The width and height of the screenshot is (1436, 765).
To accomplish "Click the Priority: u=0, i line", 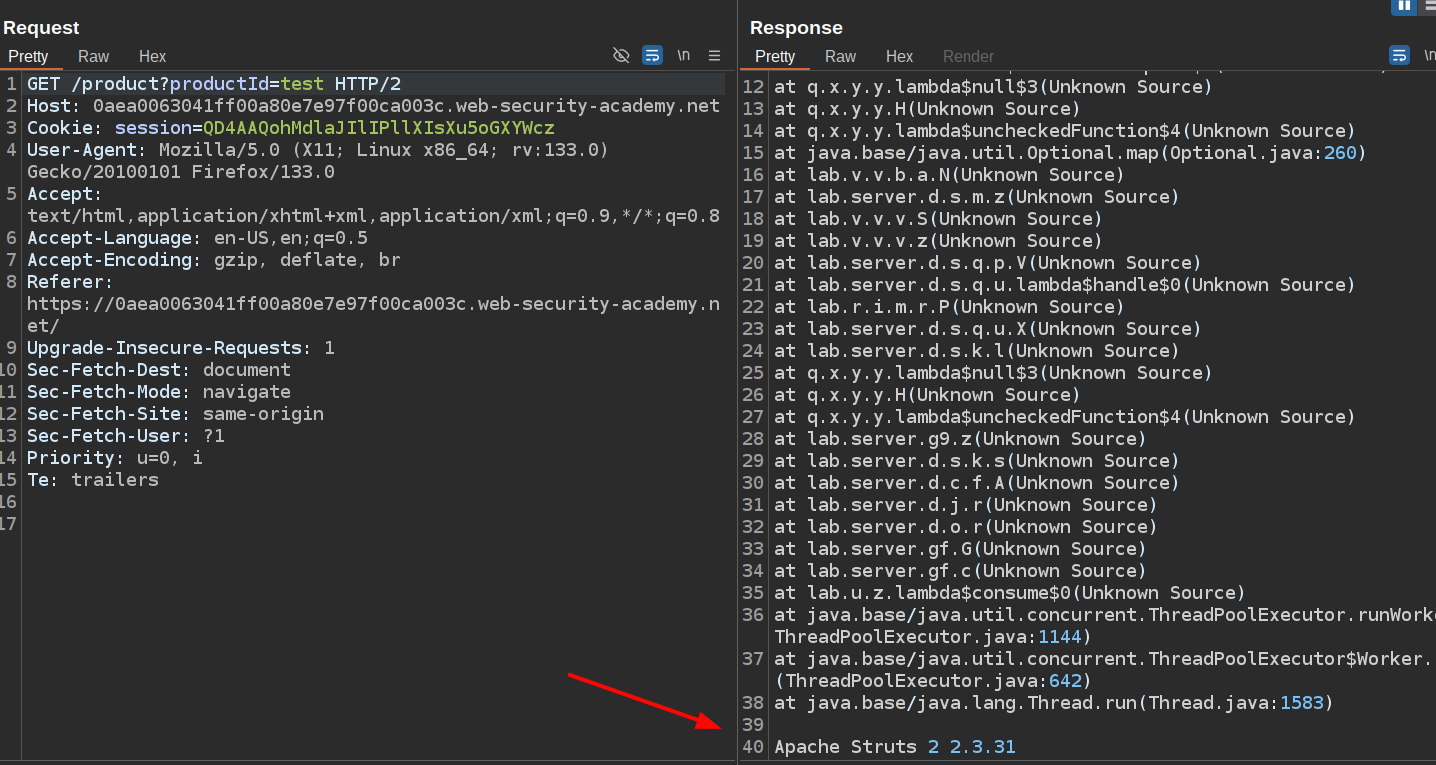I will click(x=115, y=458).
